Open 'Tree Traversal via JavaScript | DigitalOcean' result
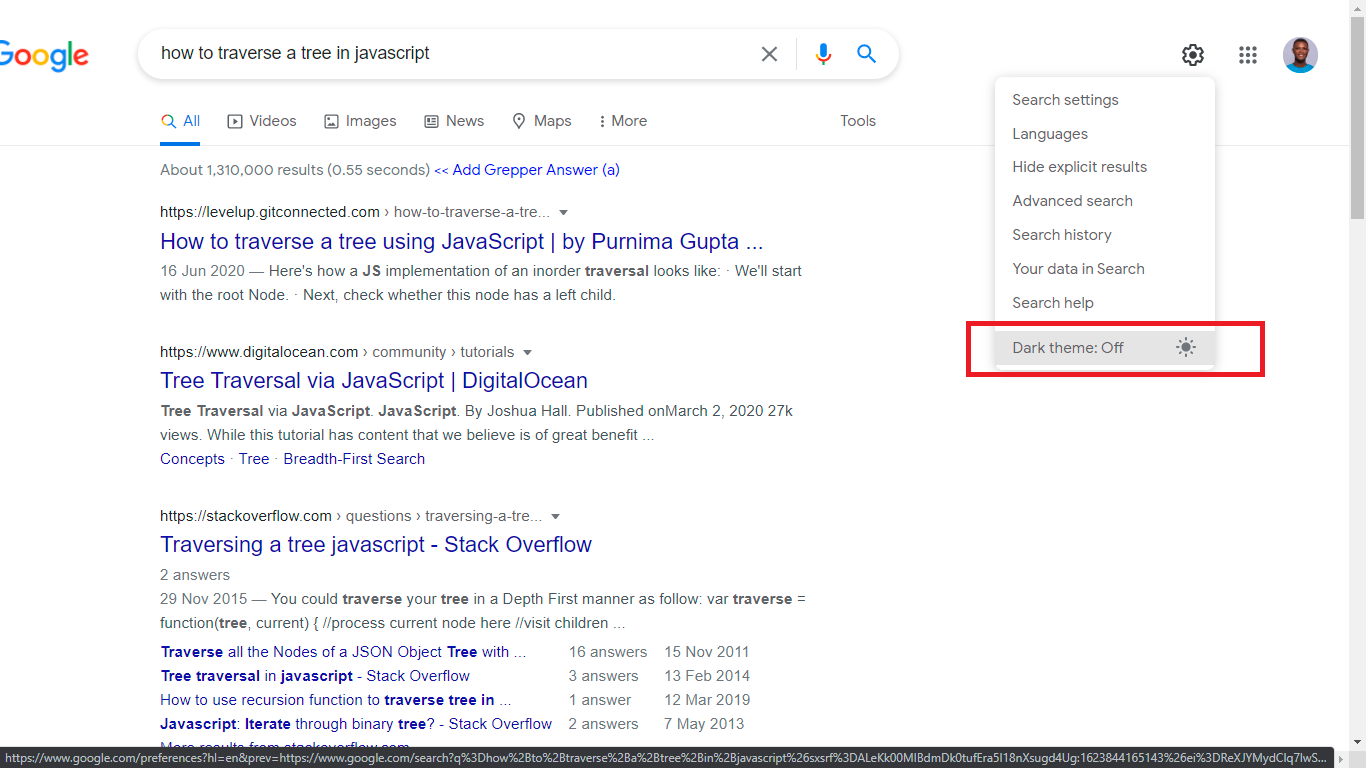Screen dimensions: 1366x768 coord(374,381)
